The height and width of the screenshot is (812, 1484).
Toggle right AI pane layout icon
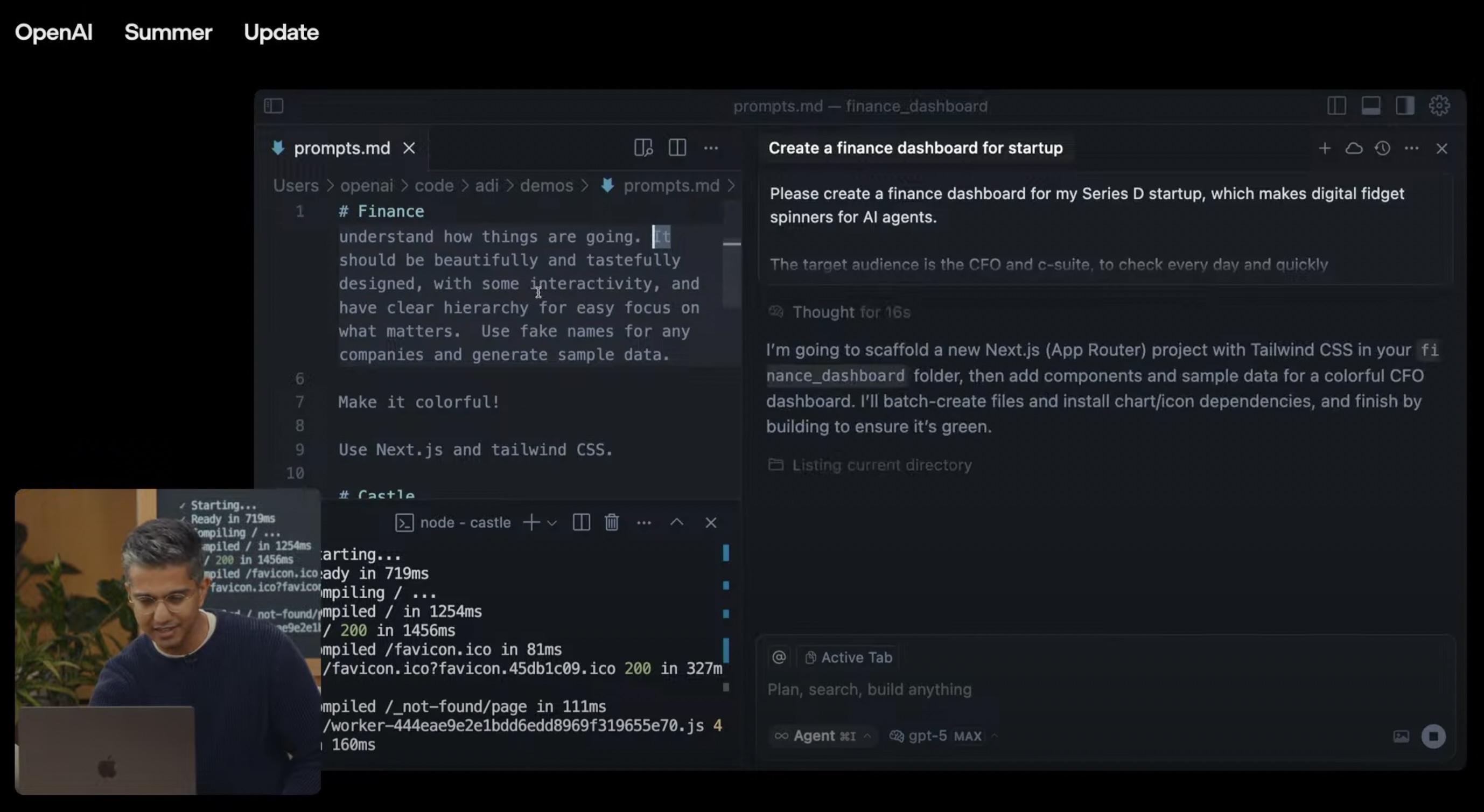point(1404,106)
